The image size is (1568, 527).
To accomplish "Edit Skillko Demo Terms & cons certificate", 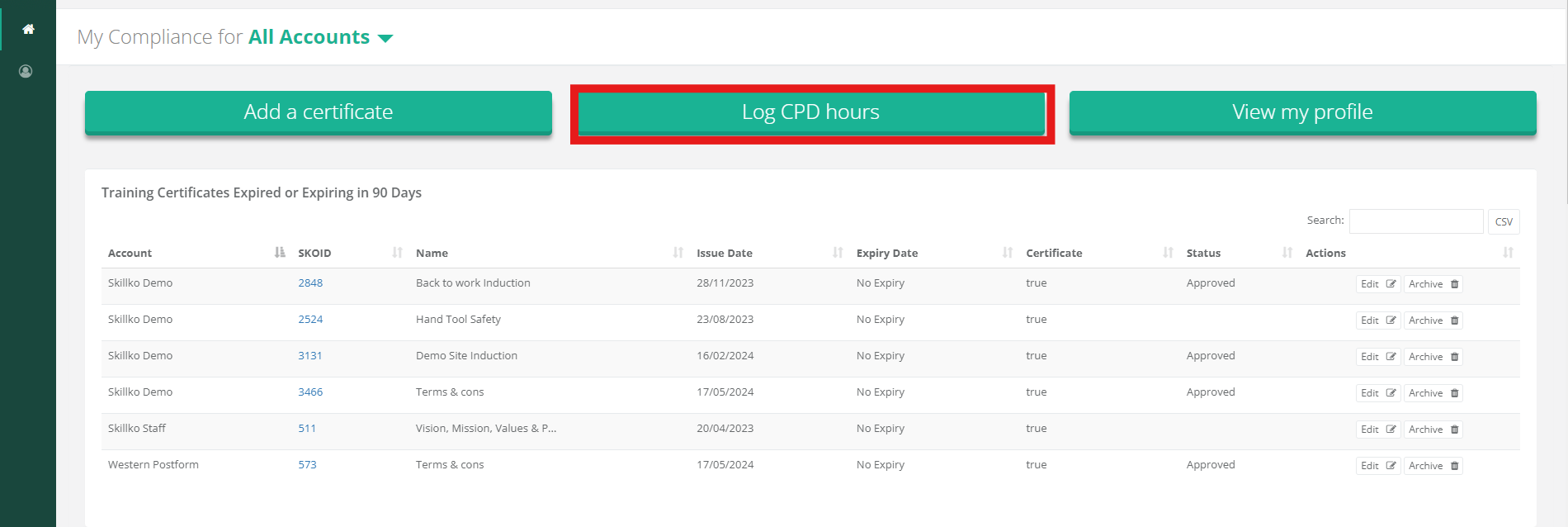I will point(1378,393).
